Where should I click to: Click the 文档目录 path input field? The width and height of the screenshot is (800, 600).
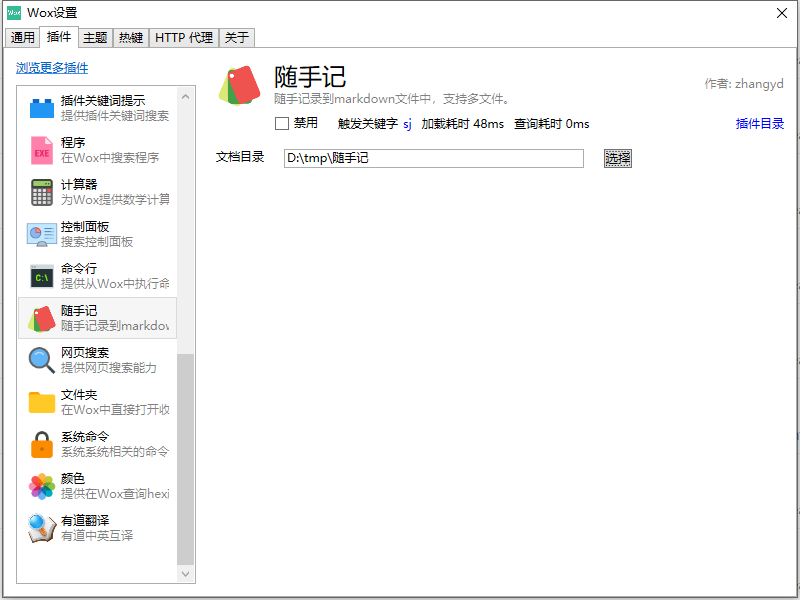coord(434,158)
